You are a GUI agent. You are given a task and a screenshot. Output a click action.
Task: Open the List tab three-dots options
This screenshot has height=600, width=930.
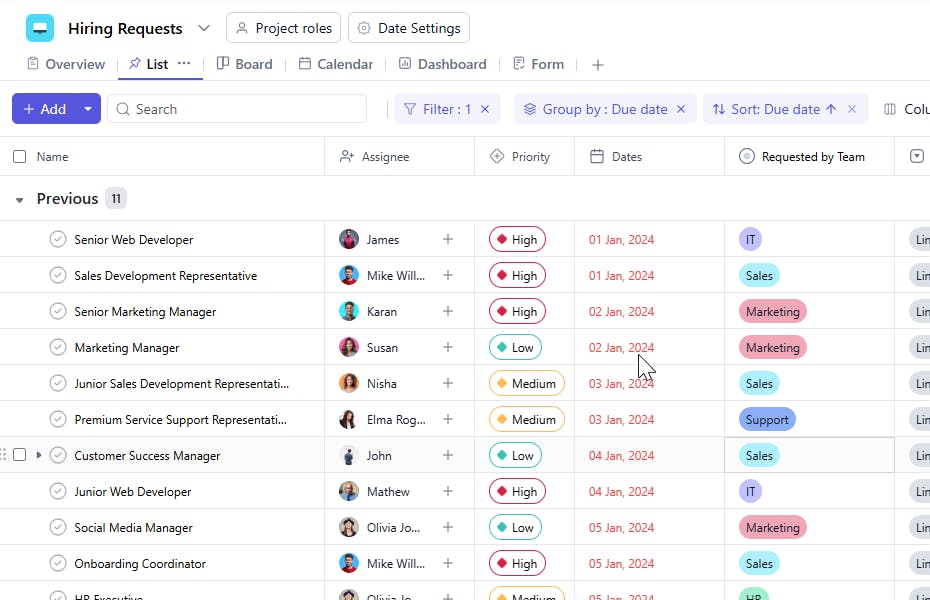point(184,63)
